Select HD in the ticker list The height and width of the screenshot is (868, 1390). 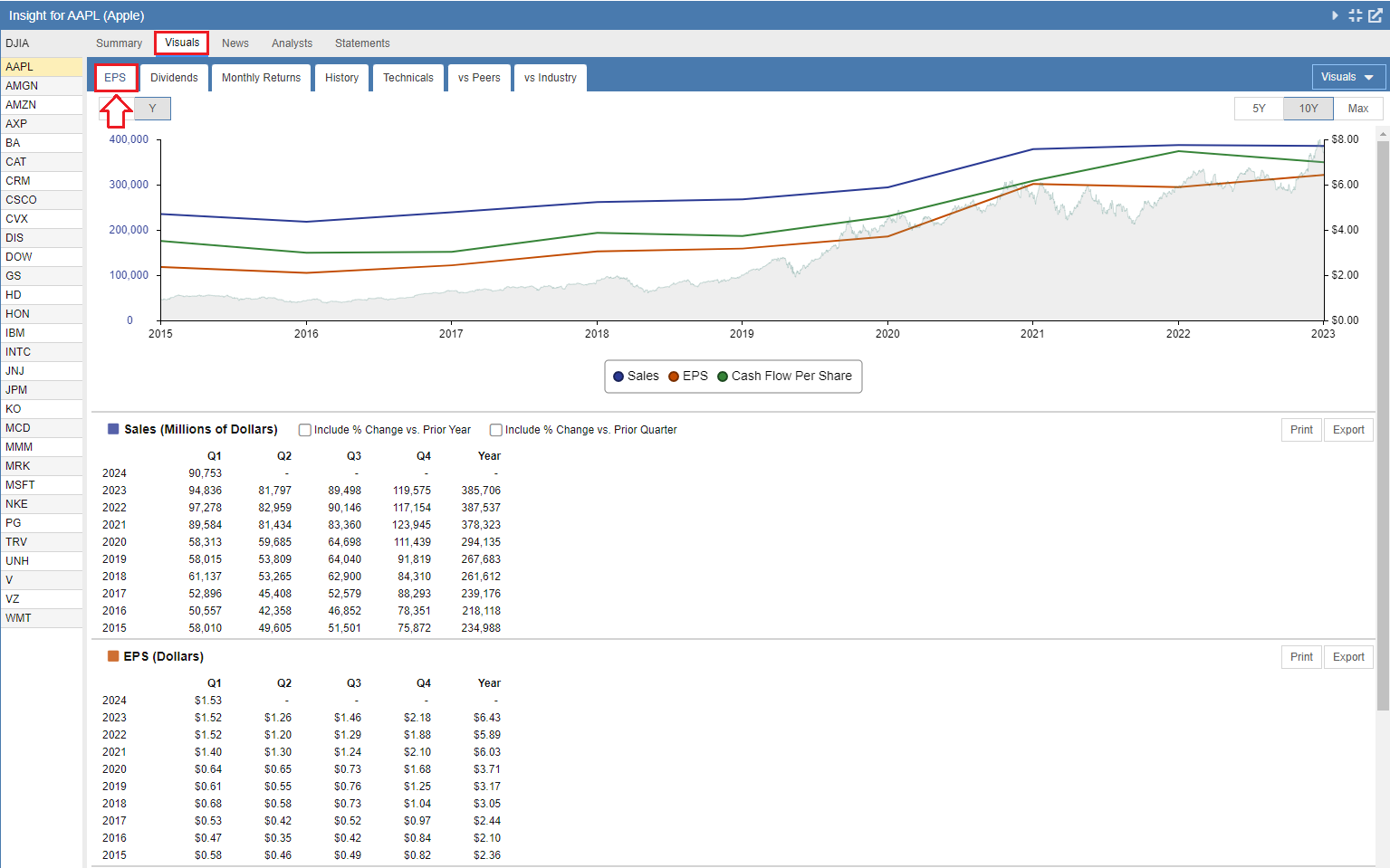click(42, 295)
